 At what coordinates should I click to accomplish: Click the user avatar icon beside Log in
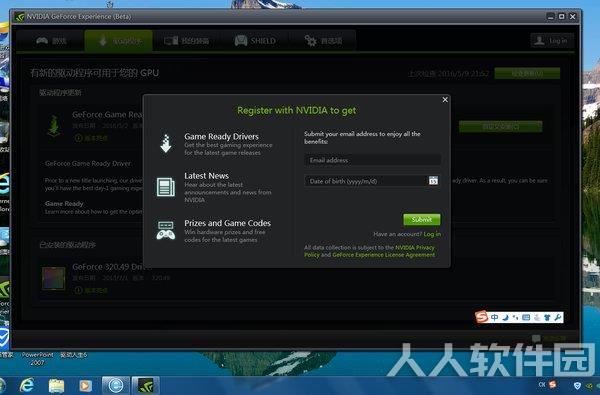(539, 41)
